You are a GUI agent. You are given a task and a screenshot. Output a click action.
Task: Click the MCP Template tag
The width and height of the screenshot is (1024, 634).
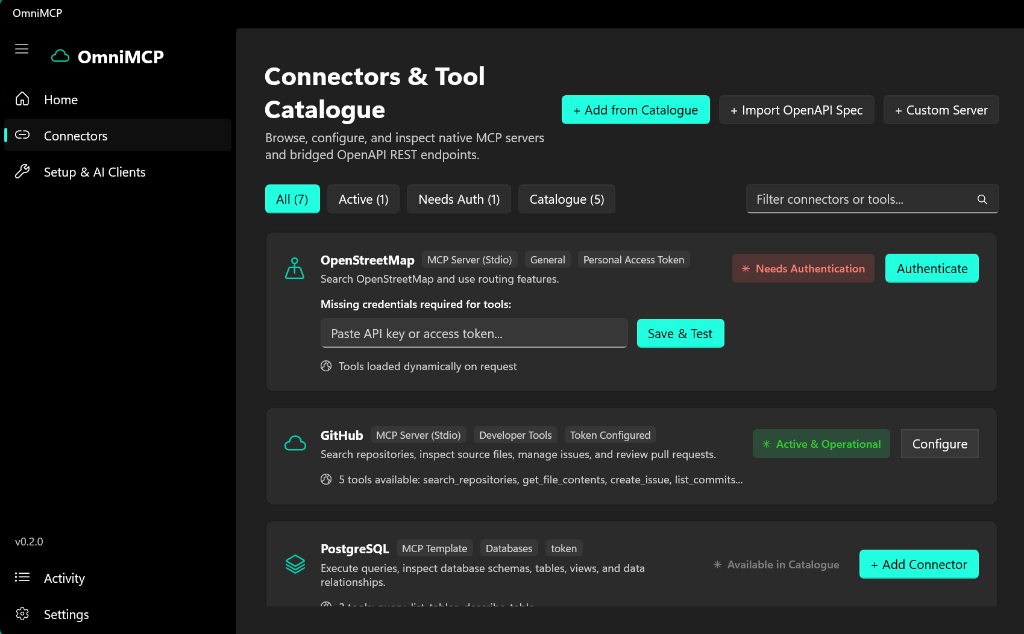coord(434,548)
